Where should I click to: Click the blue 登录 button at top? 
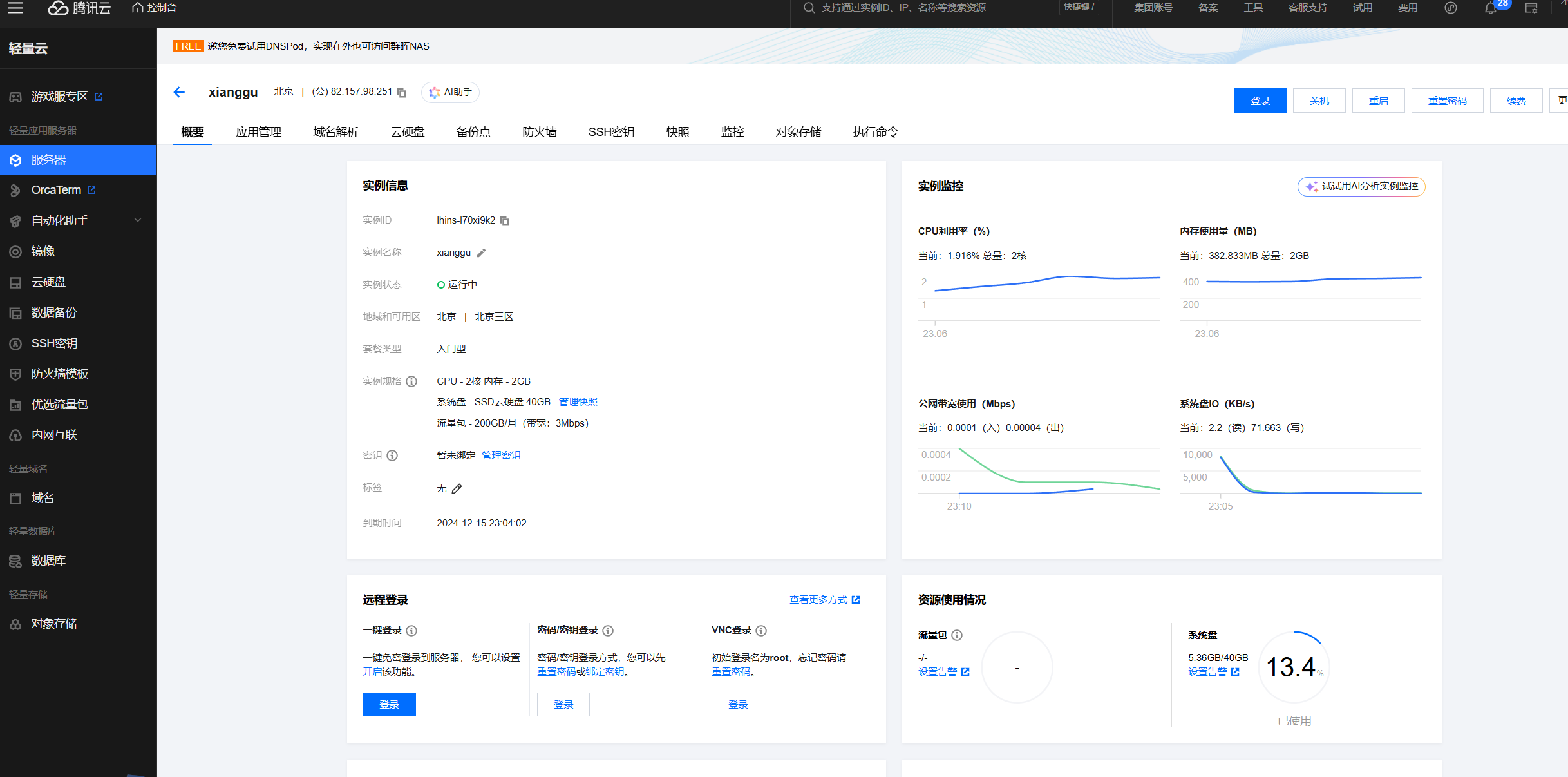pyautogui.click(x=1260, y=101)
